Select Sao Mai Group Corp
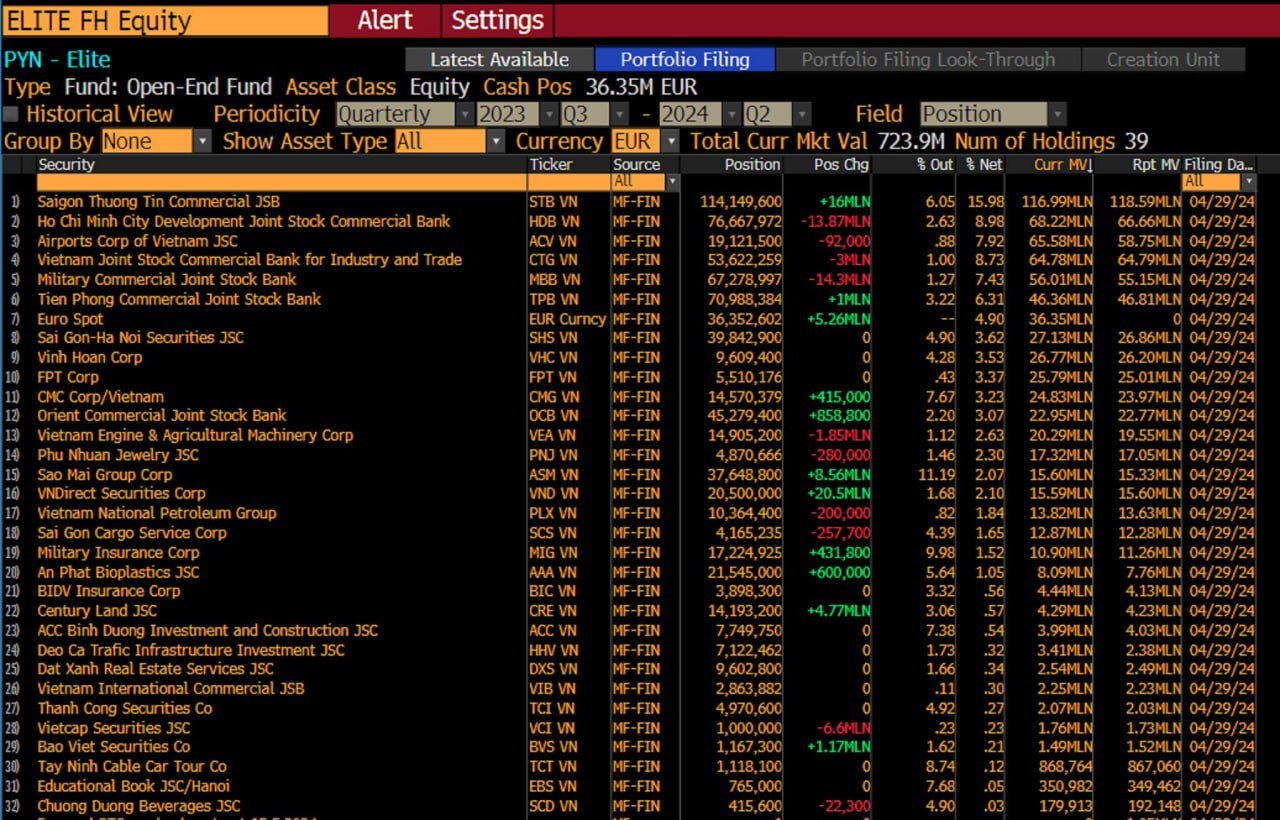 pos(105,475)
